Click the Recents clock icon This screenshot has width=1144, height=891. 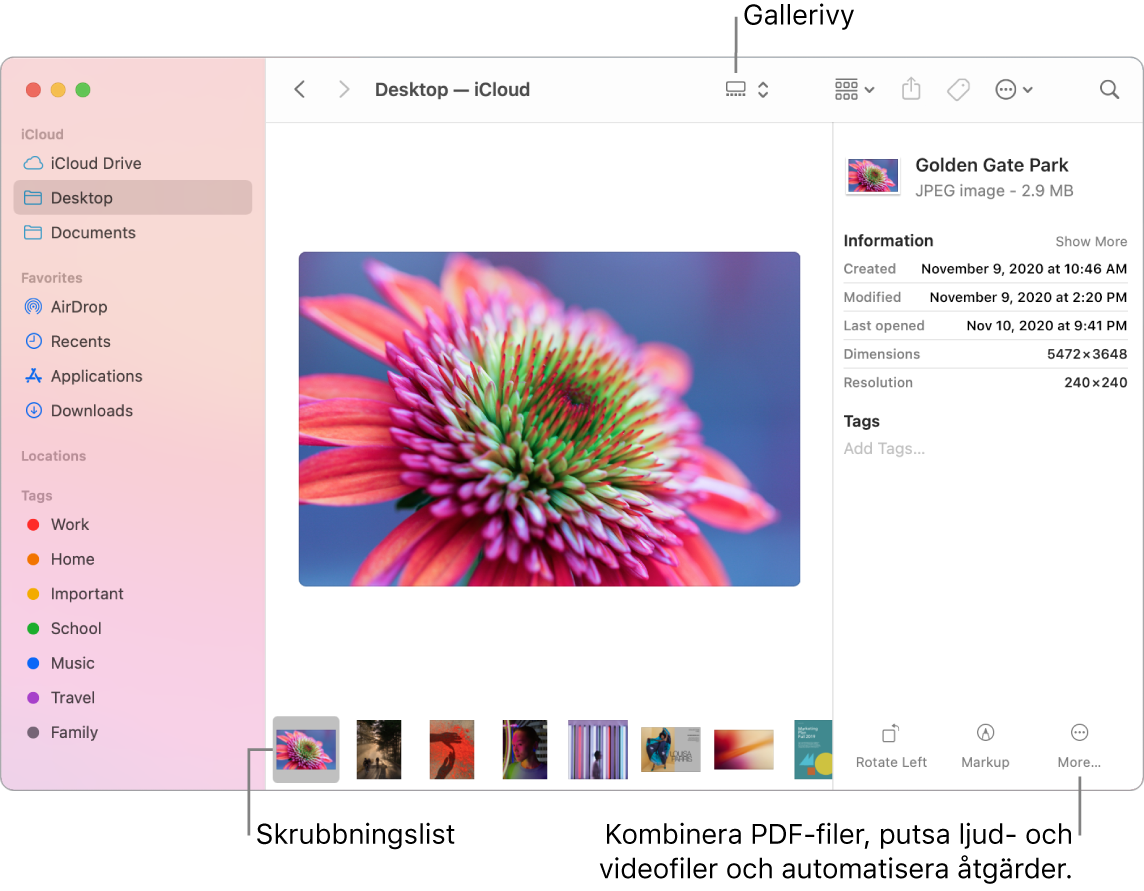click(33, 341)
